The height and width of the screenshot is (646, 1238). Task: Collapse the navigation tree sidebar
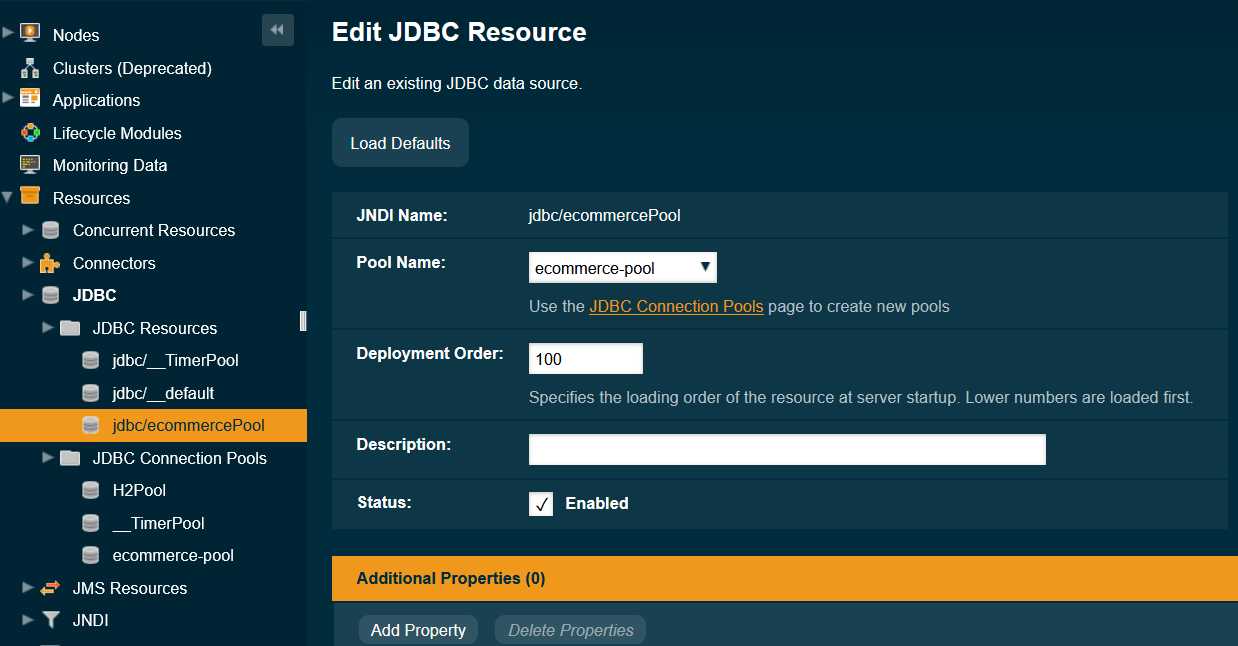(277, 30)
